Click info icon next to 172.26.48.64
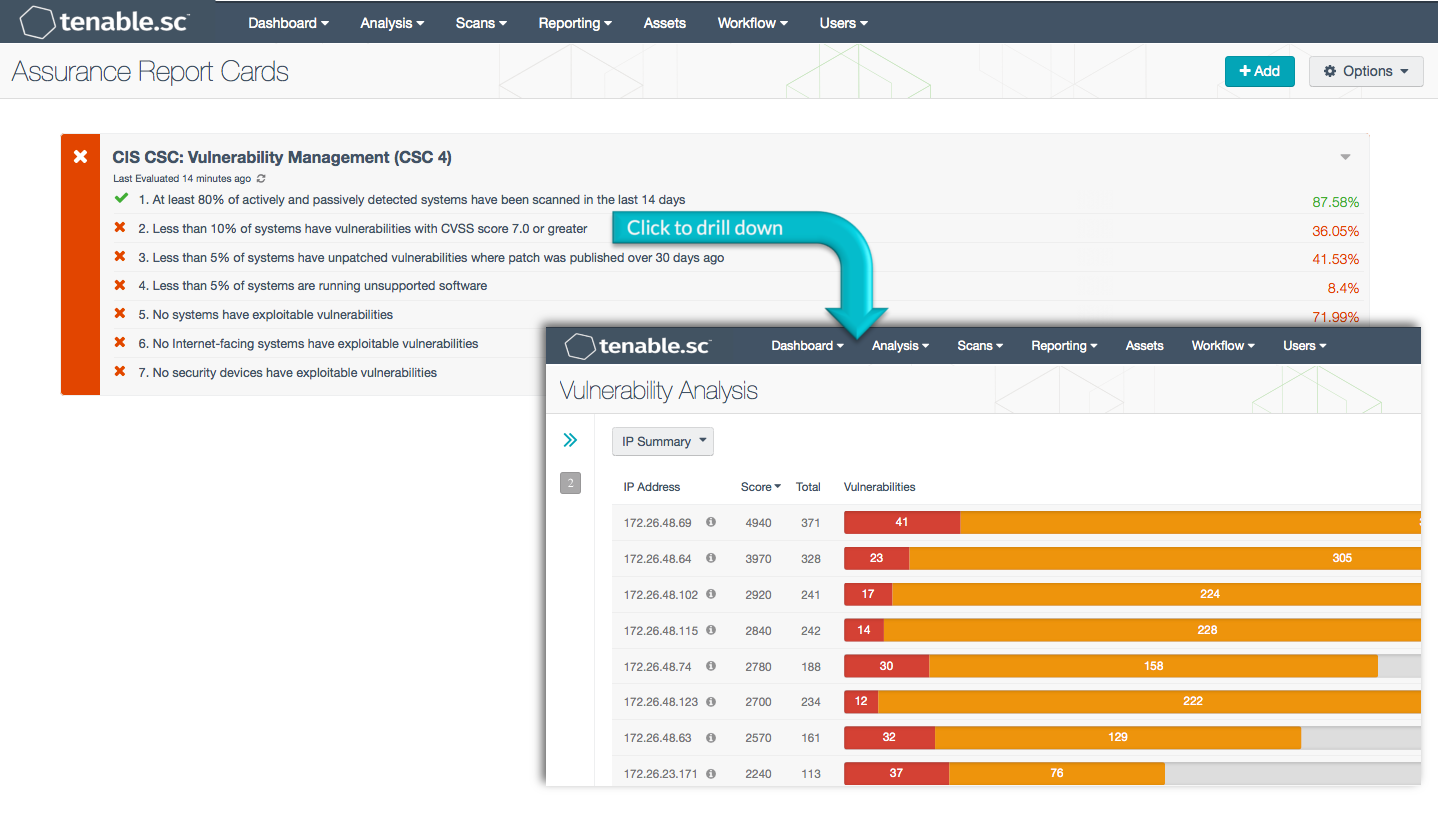1440x820 pixels. coord(711,558)
